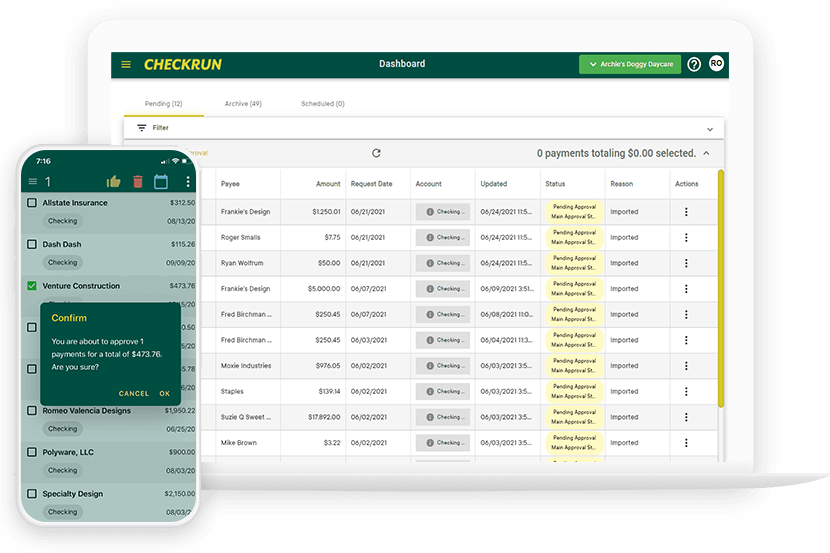This screenshot has height=553, width=830.
Task: Tap Specialty Design $2,150.00 amount on phone
Action: pyautogui.click(x=179, y=494)
